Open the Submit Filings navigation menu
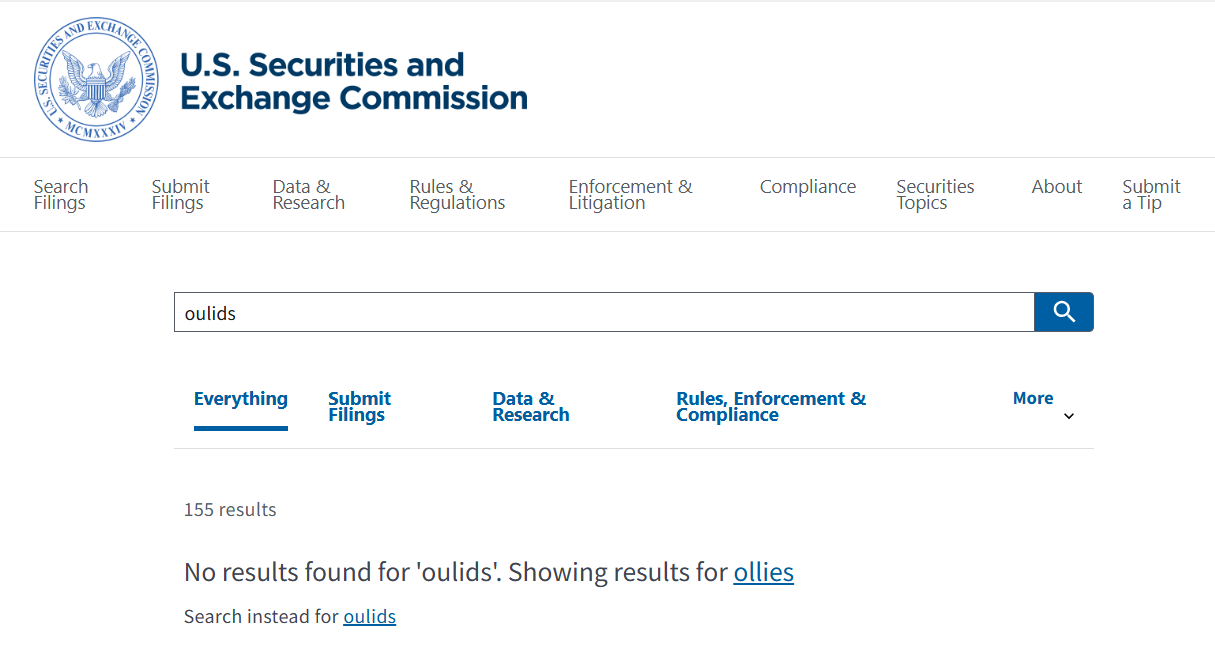Screen dimensions: 1215x647 click(180, 195)
